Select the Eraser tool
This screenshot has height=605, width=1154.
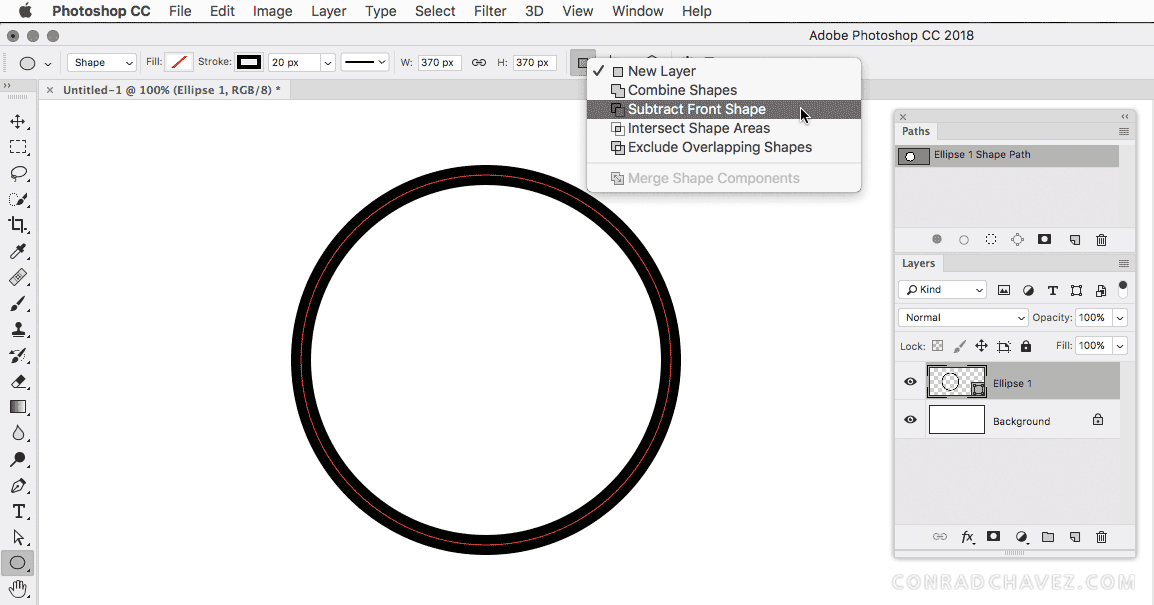tap(18, 381)
